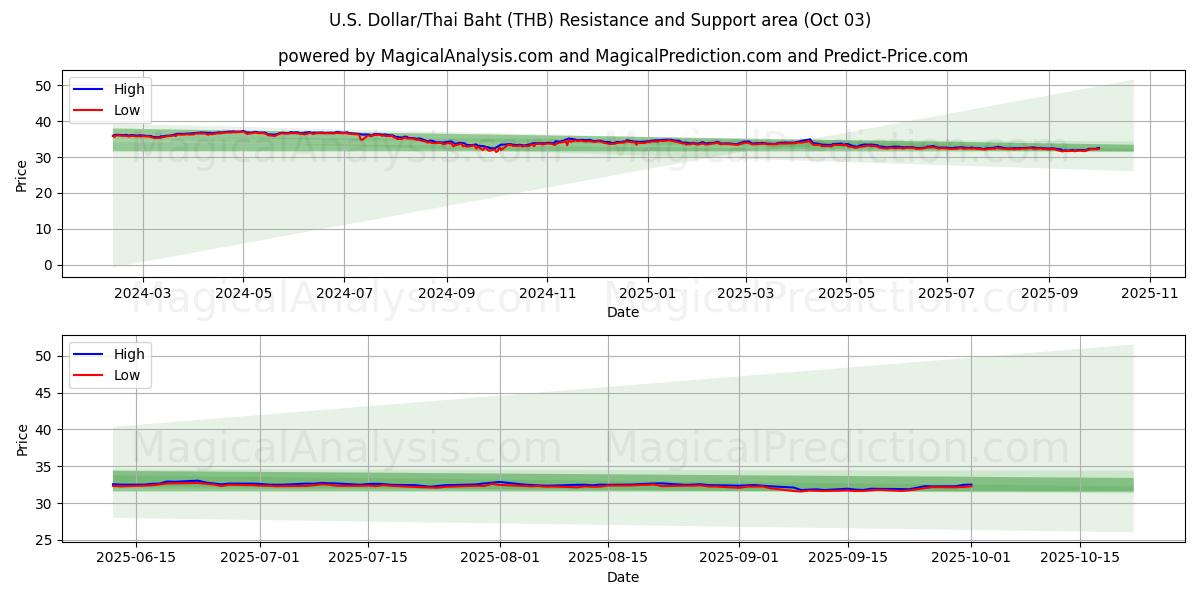Image resolution: width=1200 pixels, height=600 pixels.
Task: Click the 2025-10-01 tick label on bottom chart
Action: 971,559
